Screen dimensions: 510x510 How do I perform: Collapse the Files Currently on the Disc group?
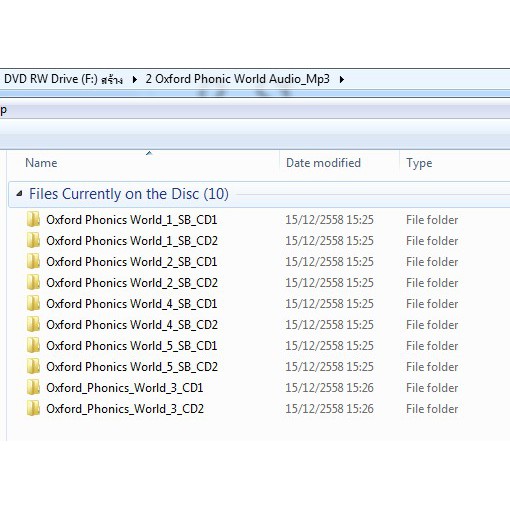(19, 193)
